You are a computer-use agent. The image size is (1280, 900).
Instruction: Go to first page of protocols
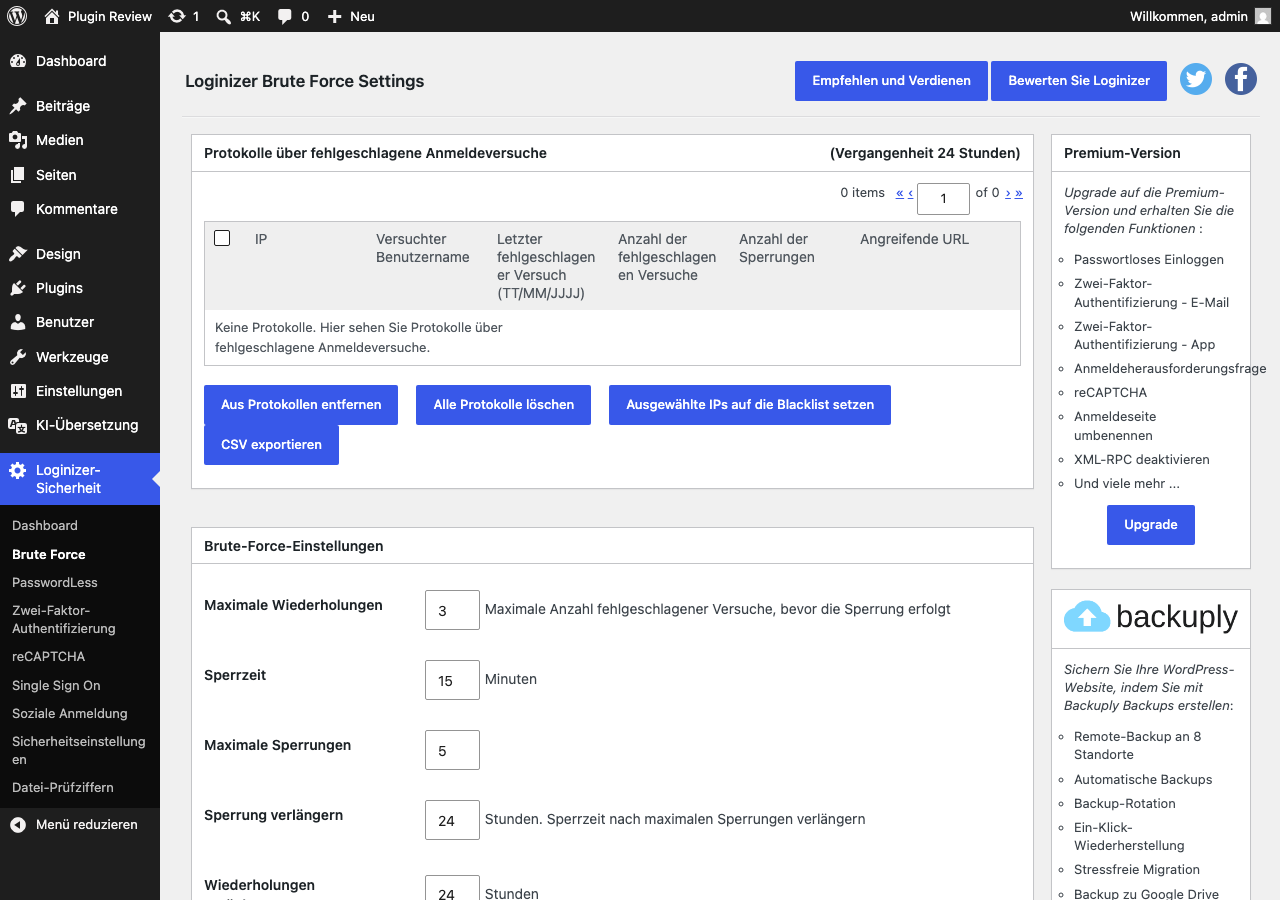click(x=900, y=193)
